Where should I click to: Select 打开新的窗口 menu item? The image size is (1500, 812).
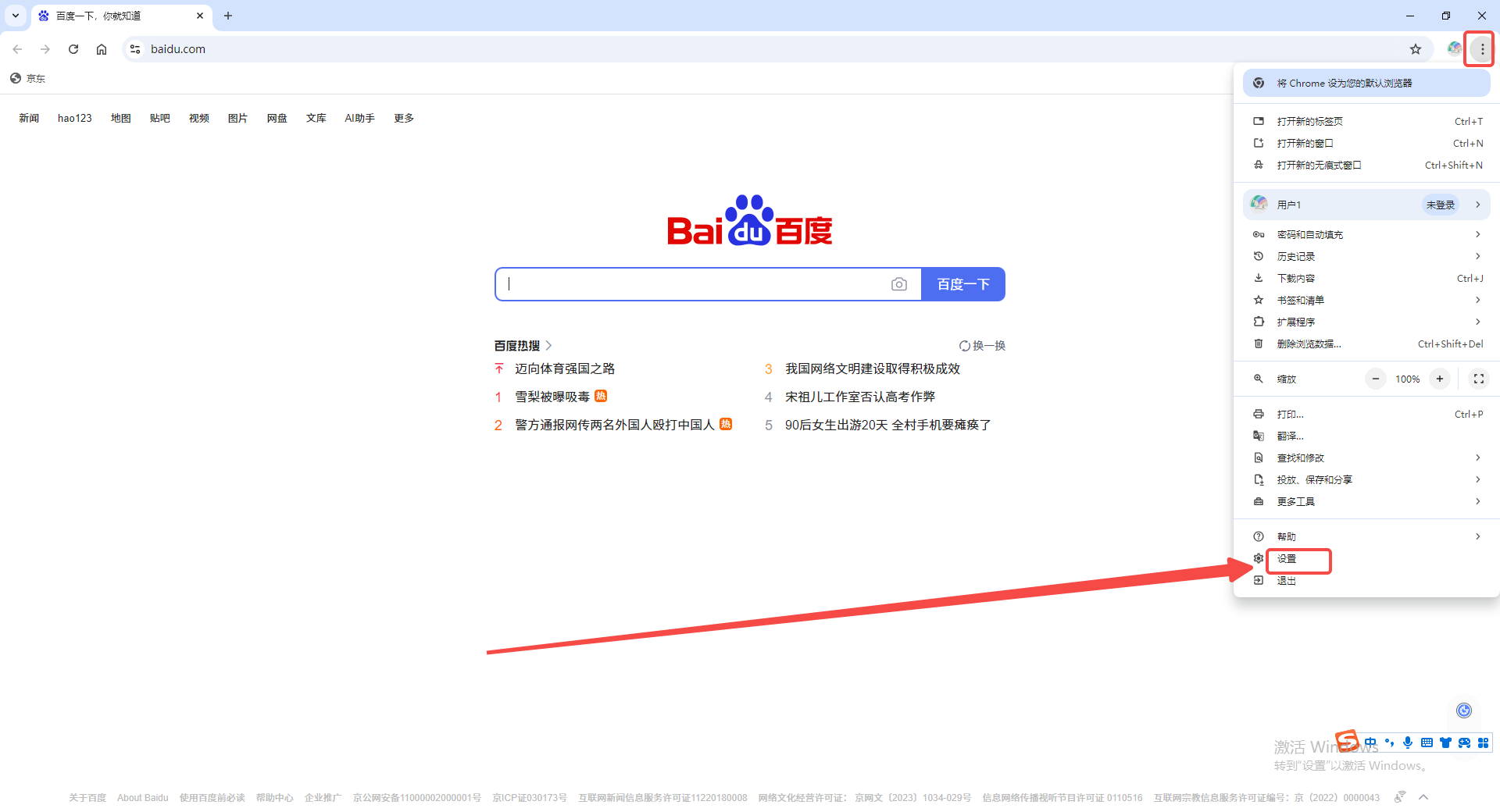click(1366, 143)
